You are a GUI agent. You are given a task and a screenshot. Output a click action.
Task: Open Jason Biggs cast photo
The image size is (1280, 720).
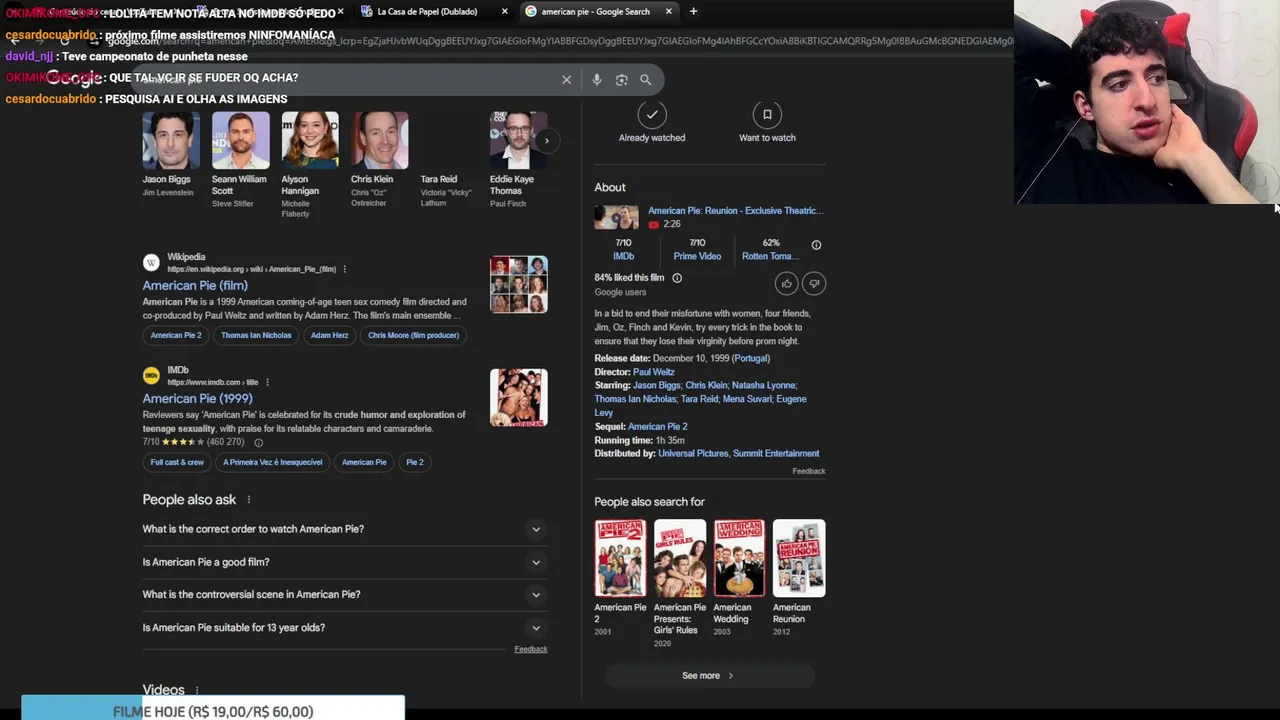click(x=171, y=140)
